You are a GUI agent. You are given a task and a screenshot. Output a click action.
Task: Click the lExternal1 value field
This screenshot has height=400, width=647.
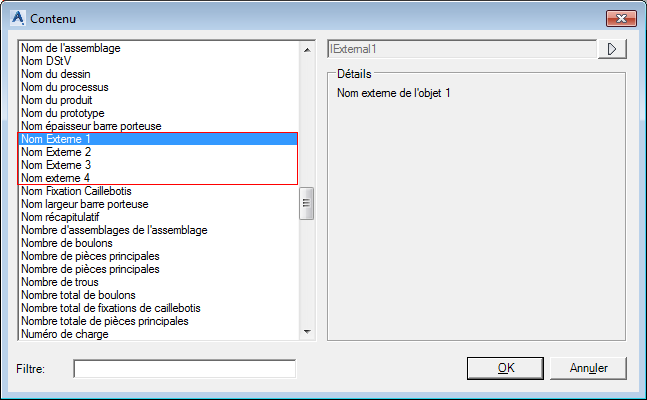point(462,48)
